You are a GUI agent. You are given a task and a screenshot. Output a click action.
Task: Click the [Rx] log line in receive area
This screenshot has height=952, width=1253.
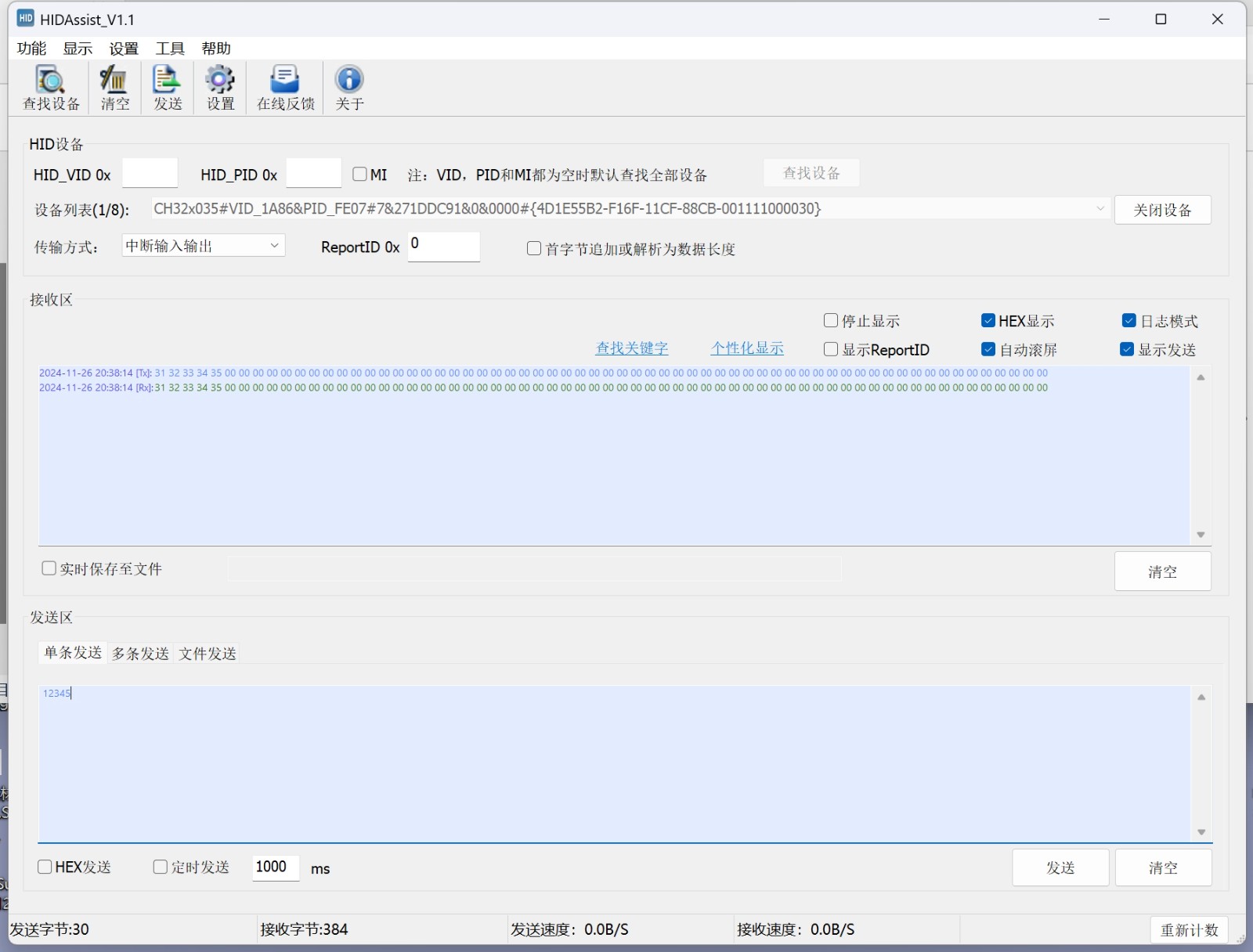pos(543,388)
